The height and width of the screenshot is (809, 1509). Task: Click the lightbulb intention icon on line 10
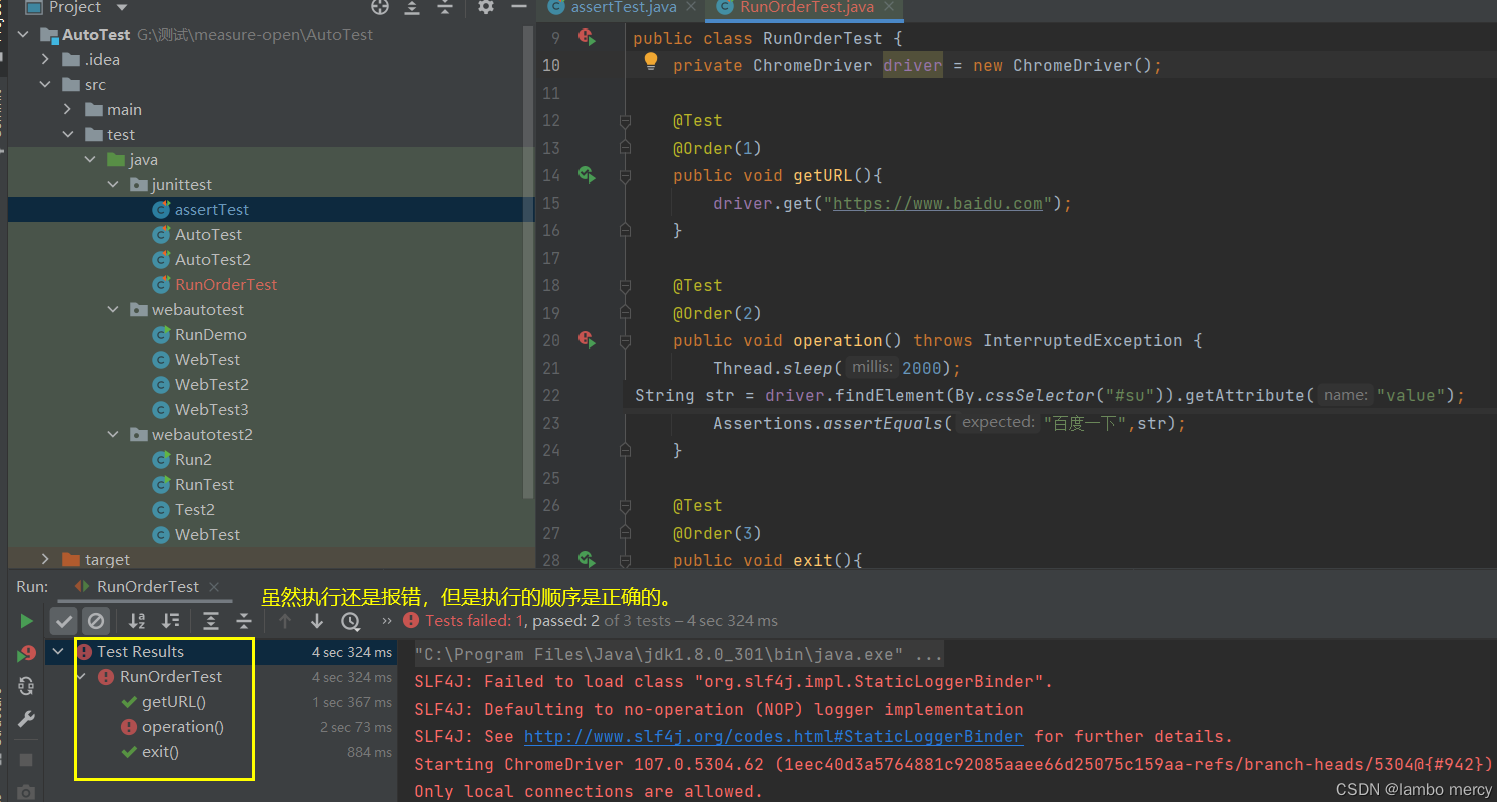coord(650,61)
